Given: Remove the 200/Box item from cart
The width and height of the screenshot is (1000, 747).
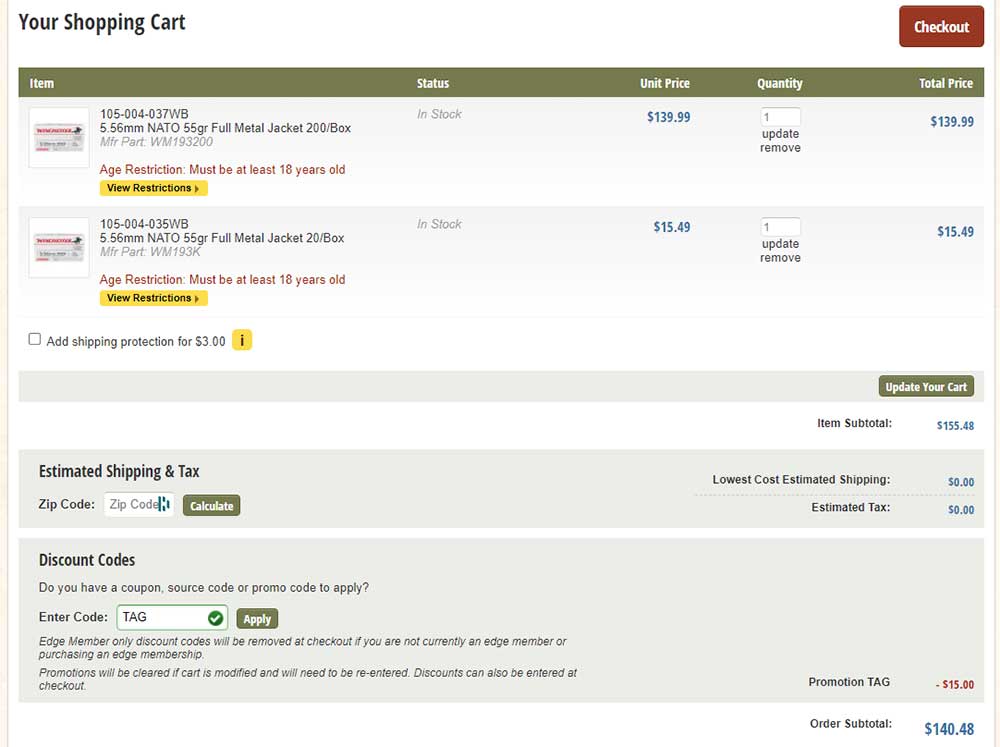Looking at the screenshot, I should pyautogui.click(x=780, y=148).
